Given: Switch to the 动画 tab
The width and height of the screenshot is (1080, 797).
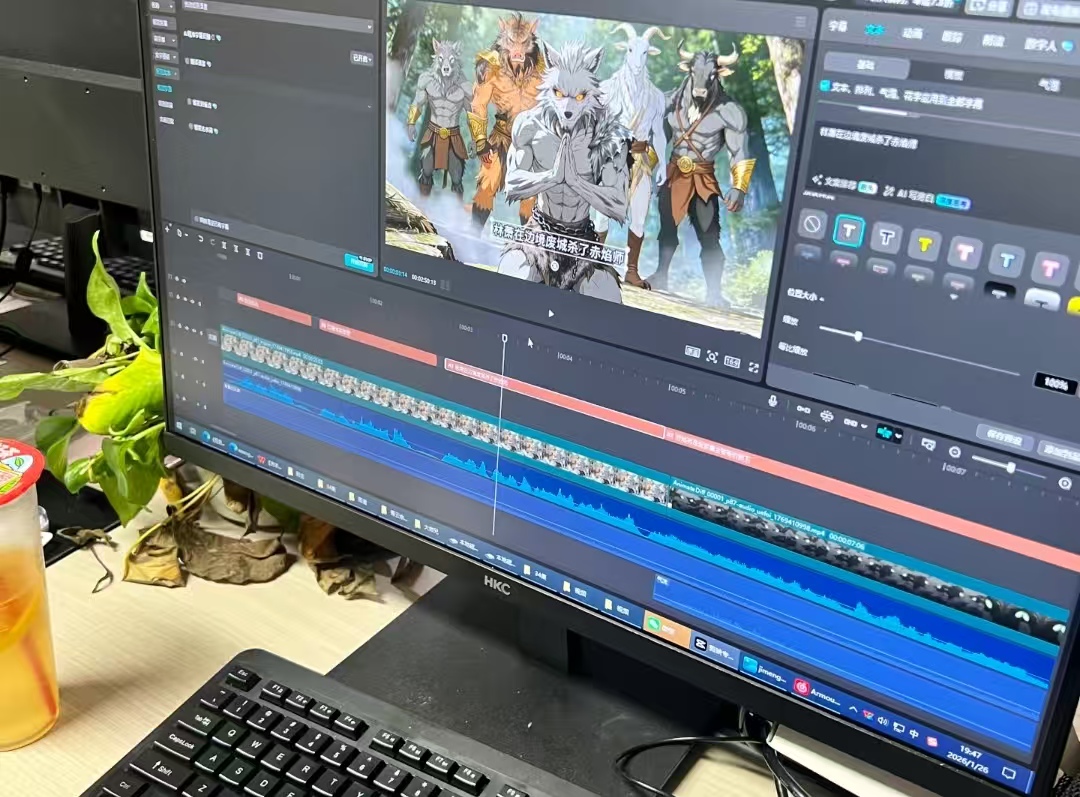Looking at the screenshot, I should 912,33.
